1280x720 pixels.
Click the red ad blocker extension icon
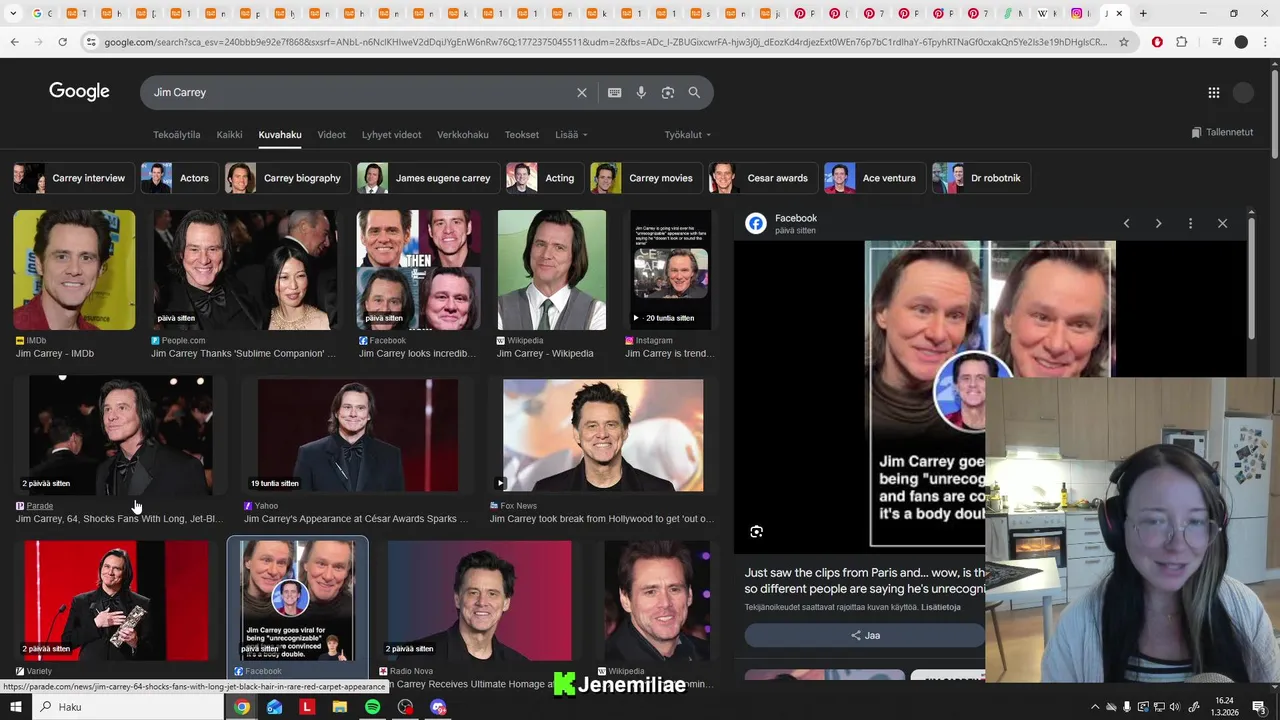pyautogui.click(x=1157, y=42)
